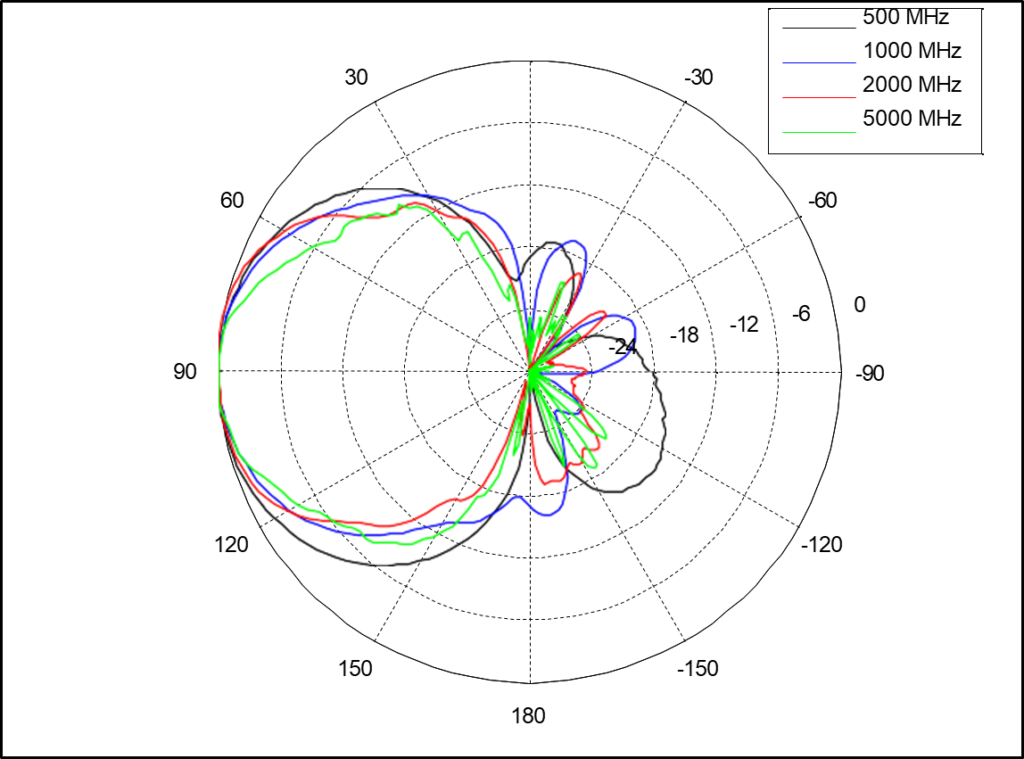Viewport: 1024px width, 759px height.
Task: Click the black curve's large right-side lobe
Action: (665, 420)
